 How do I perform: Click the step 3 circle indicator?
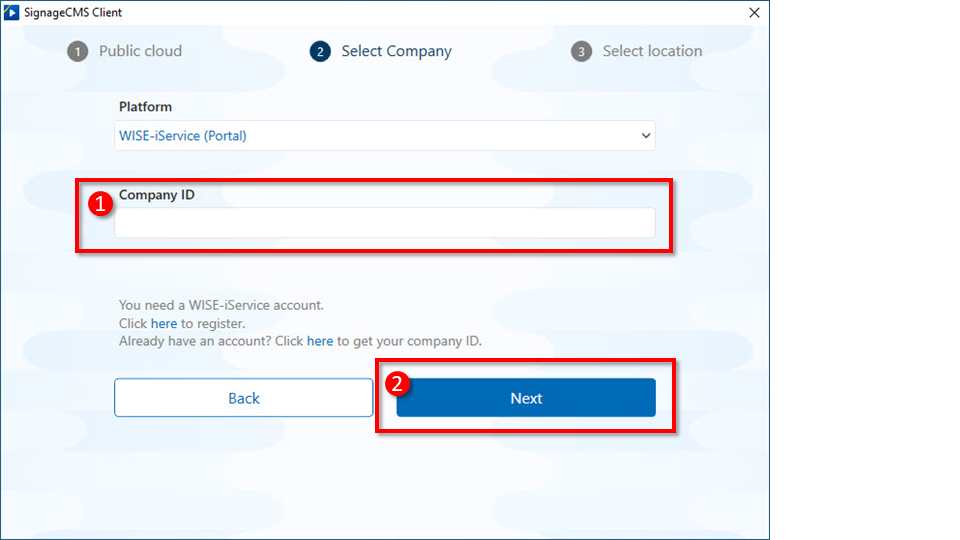point(581,51)
